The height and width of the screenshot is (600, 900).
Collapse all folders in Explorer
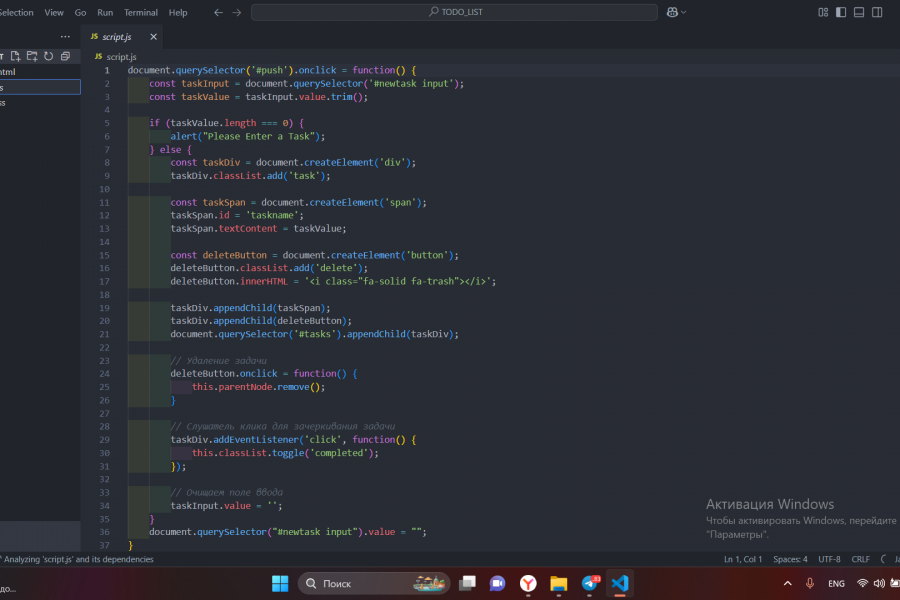65,55
